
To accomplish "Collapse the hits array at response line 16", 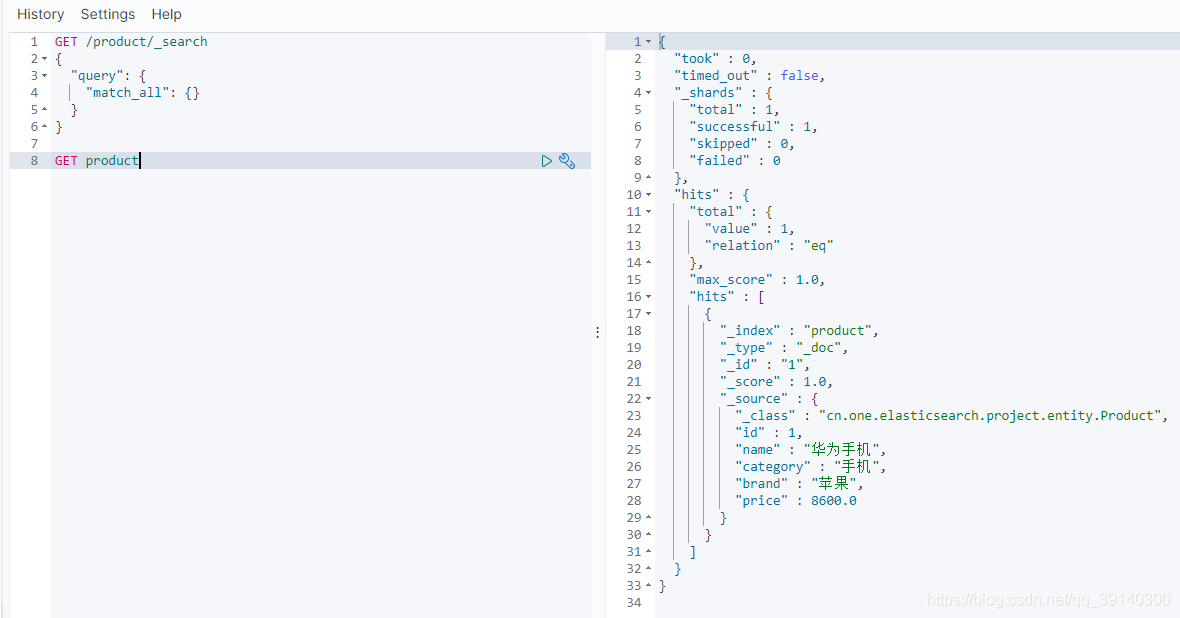I will tap(649, 297).
